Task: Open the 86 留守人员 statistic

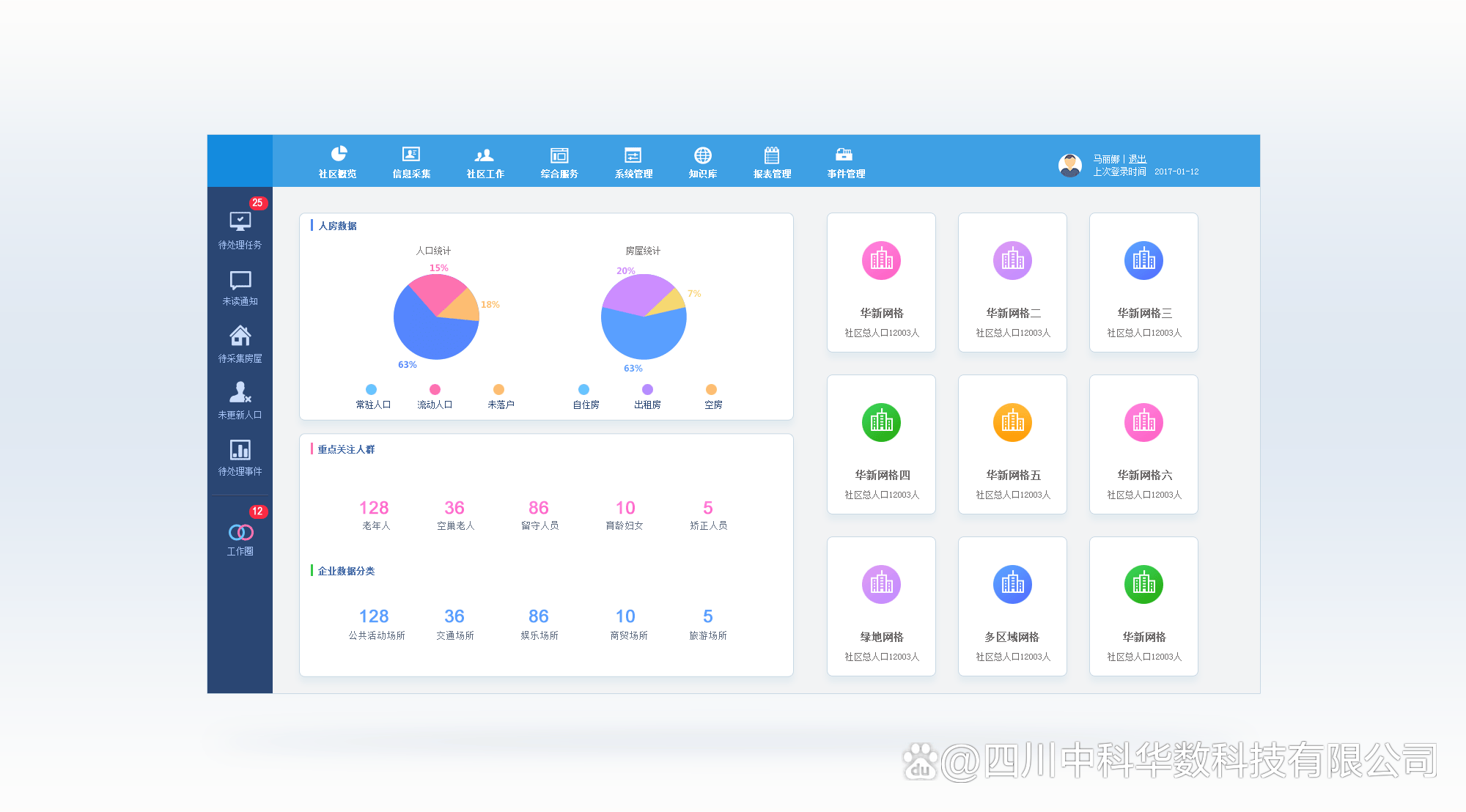Action: click(539, 516)
